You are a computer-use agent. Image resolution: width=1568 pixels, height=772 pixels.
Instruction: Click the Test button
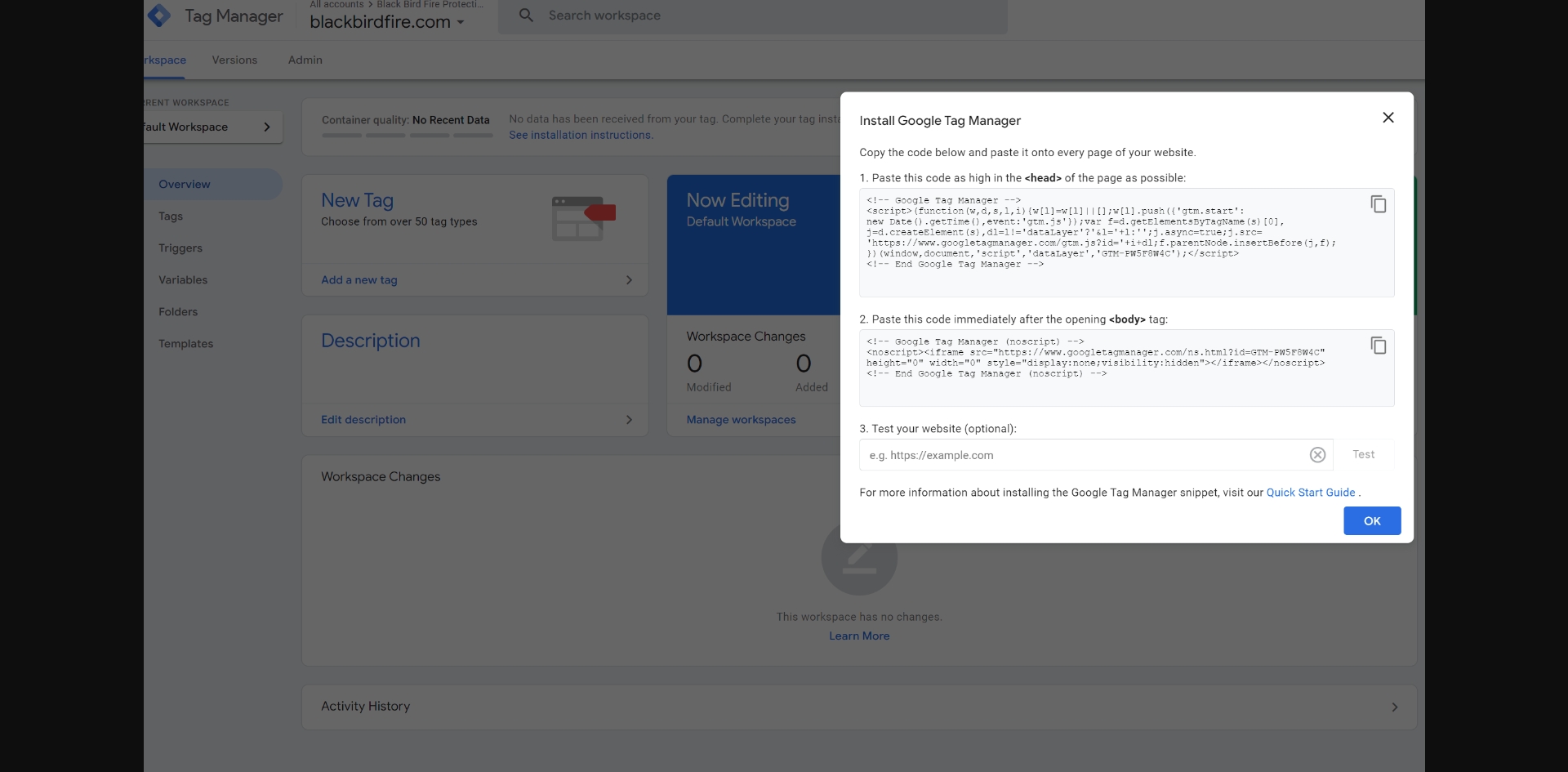(1363, 454)
